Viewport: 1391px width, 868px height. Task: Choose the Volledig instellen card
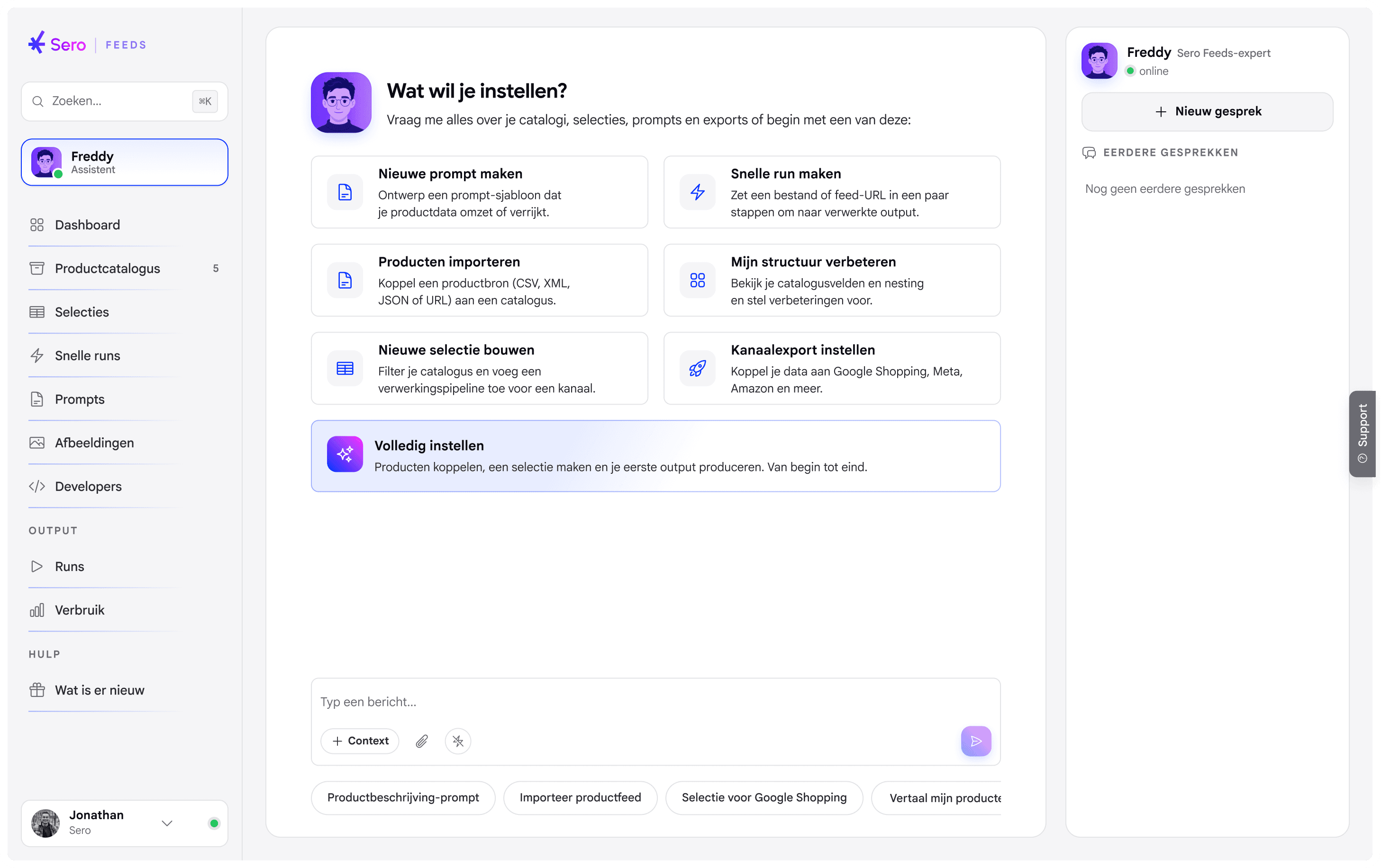[655, 456]
